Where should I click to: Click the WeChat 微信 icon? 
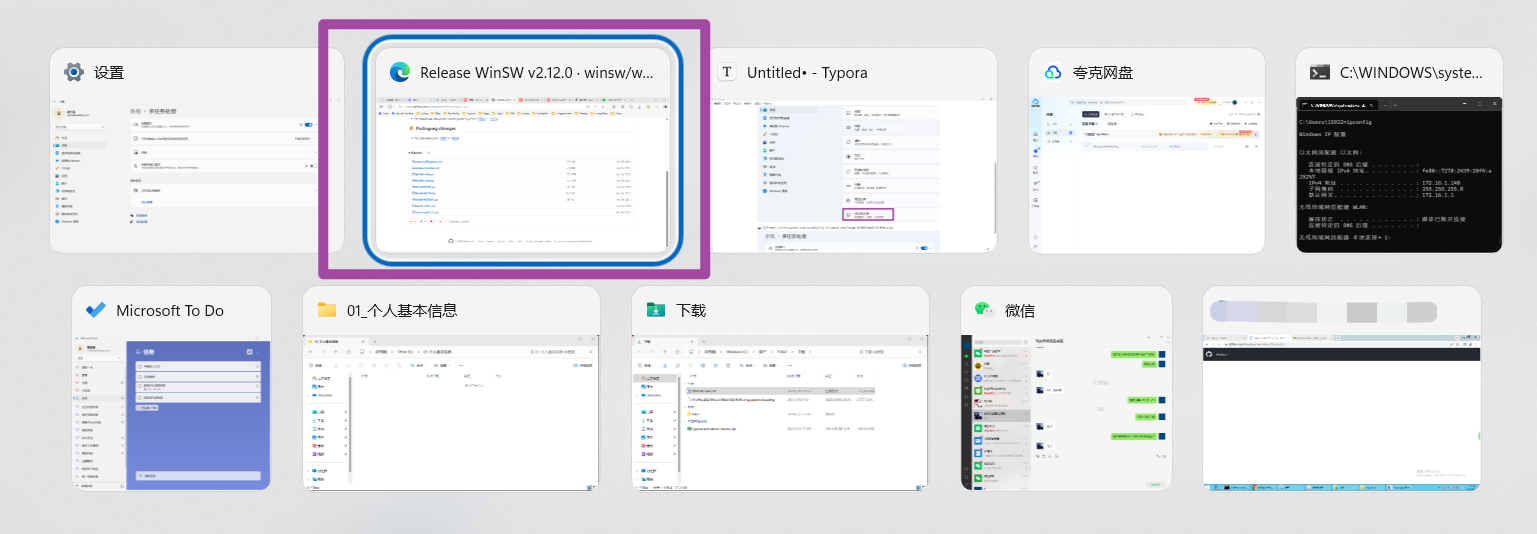(x=985, y=310)
